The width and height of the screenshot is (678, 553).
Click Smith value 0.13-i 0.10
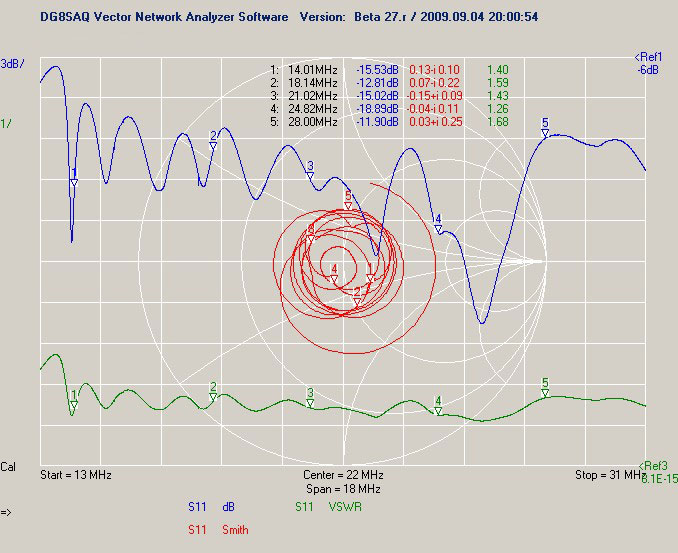pos(435,70)
